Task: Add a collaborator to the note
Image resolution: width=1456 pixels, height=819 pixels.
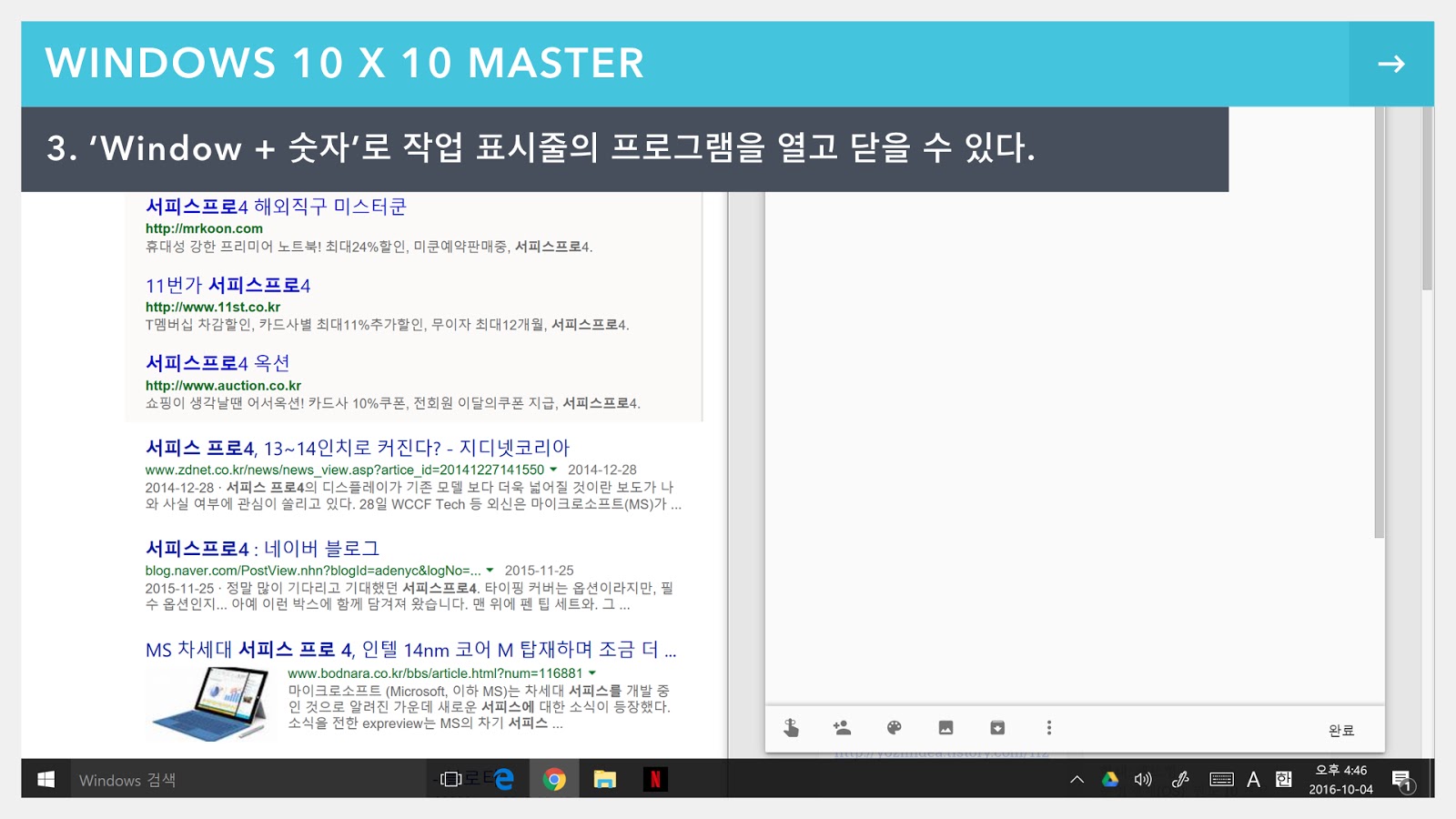Action: (x=842, y=727)
